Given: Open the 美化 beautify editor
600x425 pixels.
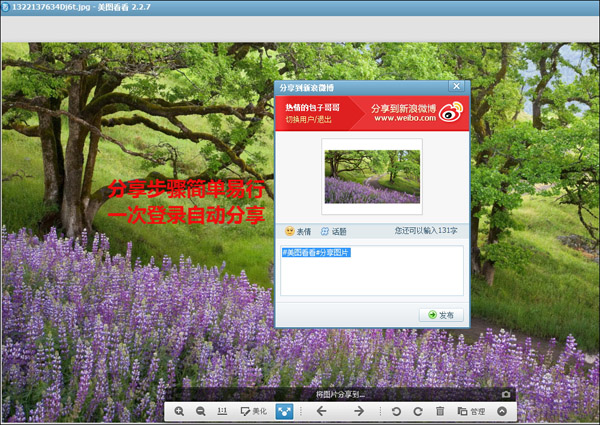Looking at the screenshot, I should (x=253, y=411).
